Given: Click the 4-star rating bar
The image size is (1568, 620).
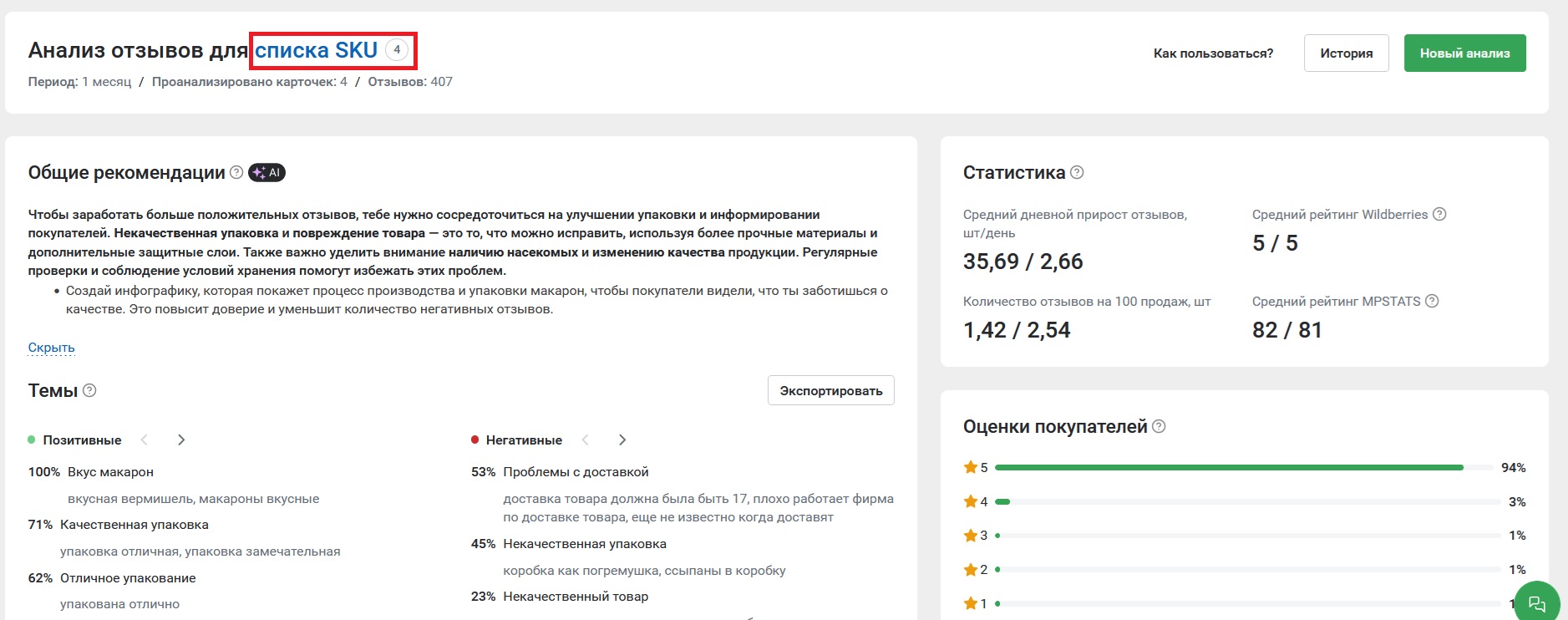Looking at the screenshot, I should click(x=1248, y=501).
